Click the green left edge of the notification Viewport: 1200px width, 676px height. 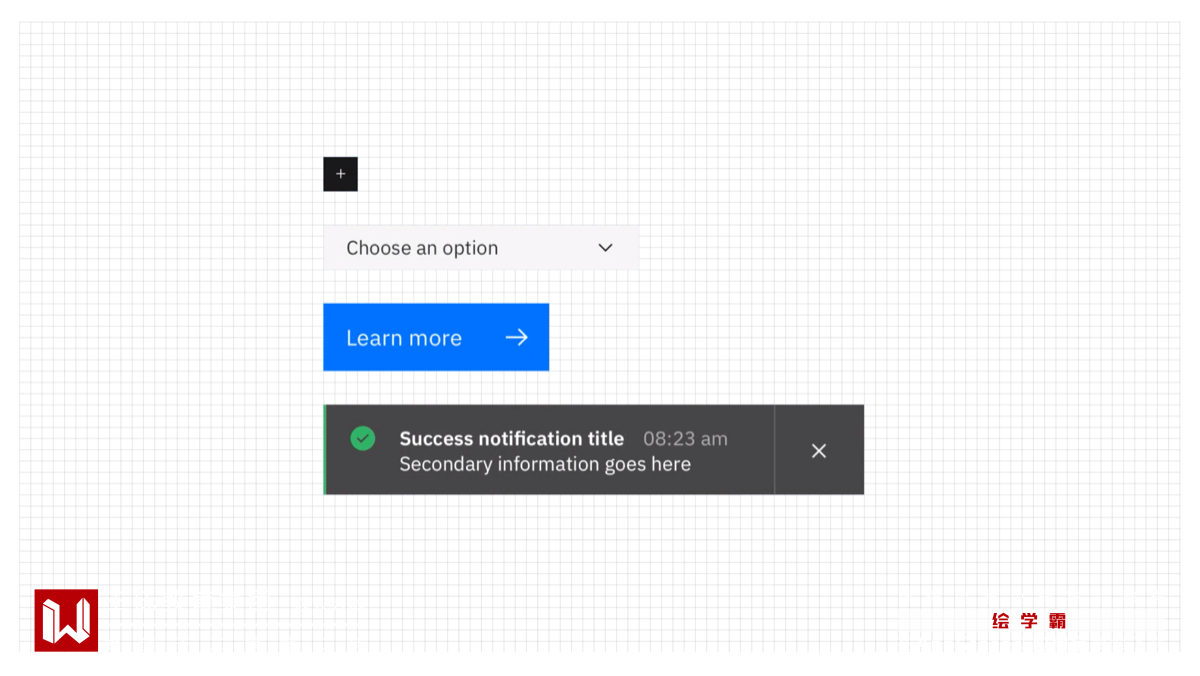(x=325, y=450)
